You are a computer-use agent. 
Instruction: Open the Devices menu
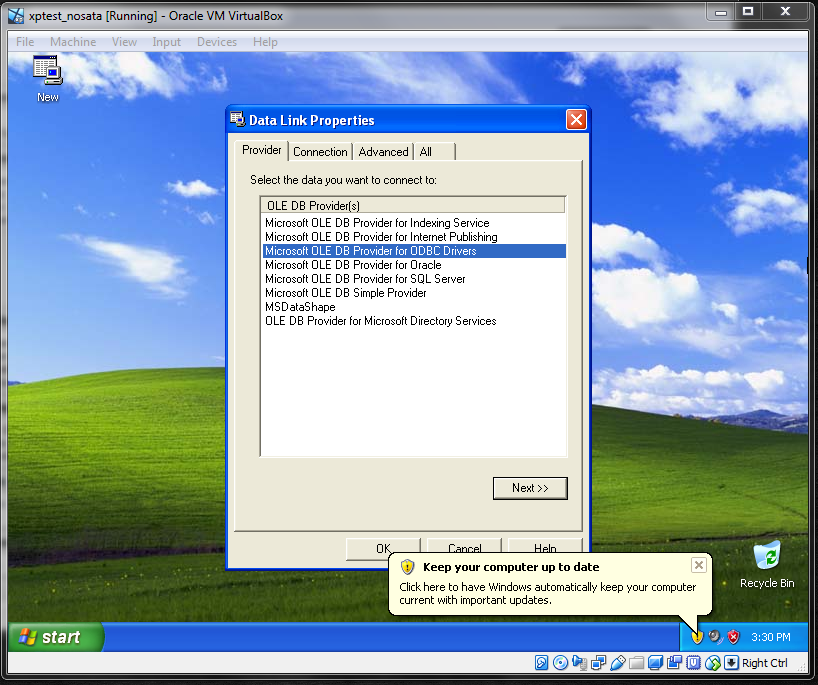[217, 42]
